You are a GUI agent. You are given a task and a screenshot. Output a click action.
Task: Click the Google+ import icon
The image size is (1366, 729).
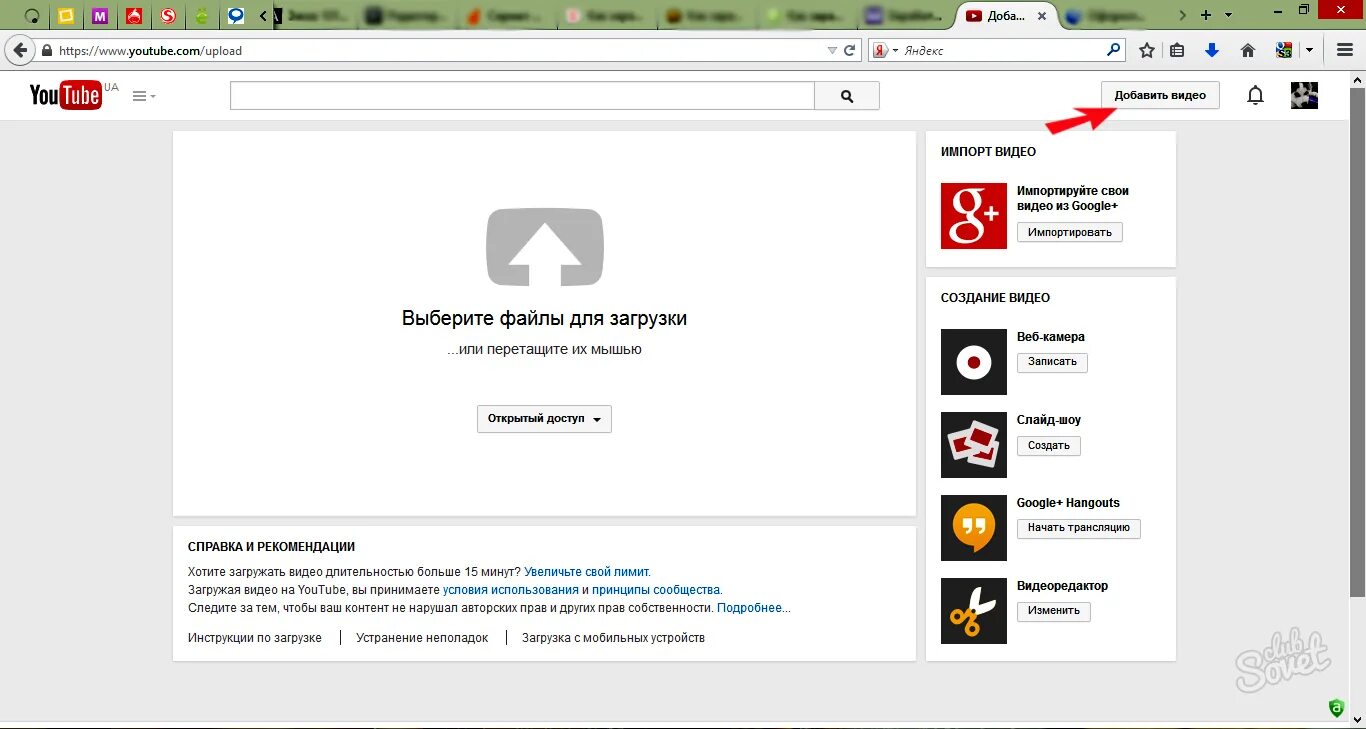(974, 215)
